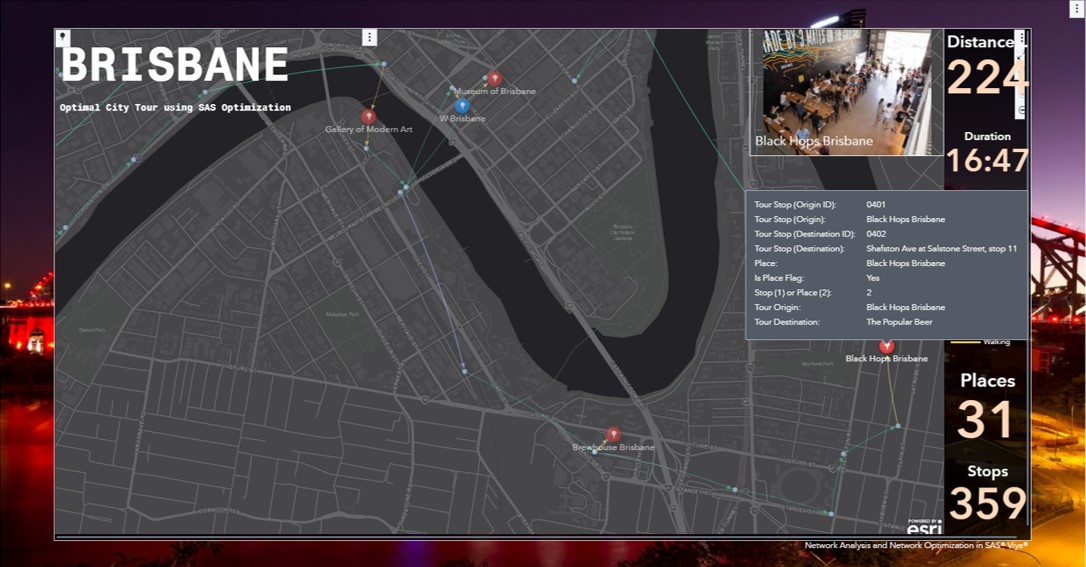Open the top-right page options menu
The image size is (1086, 567).
[x=1077, y=7]
